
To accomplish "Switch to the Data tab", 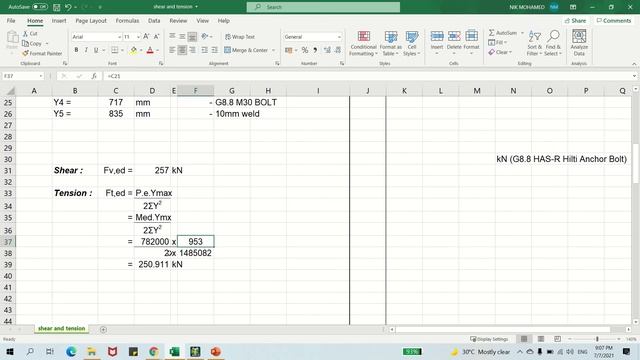I will pyautogui.click(x=154, y=20).
